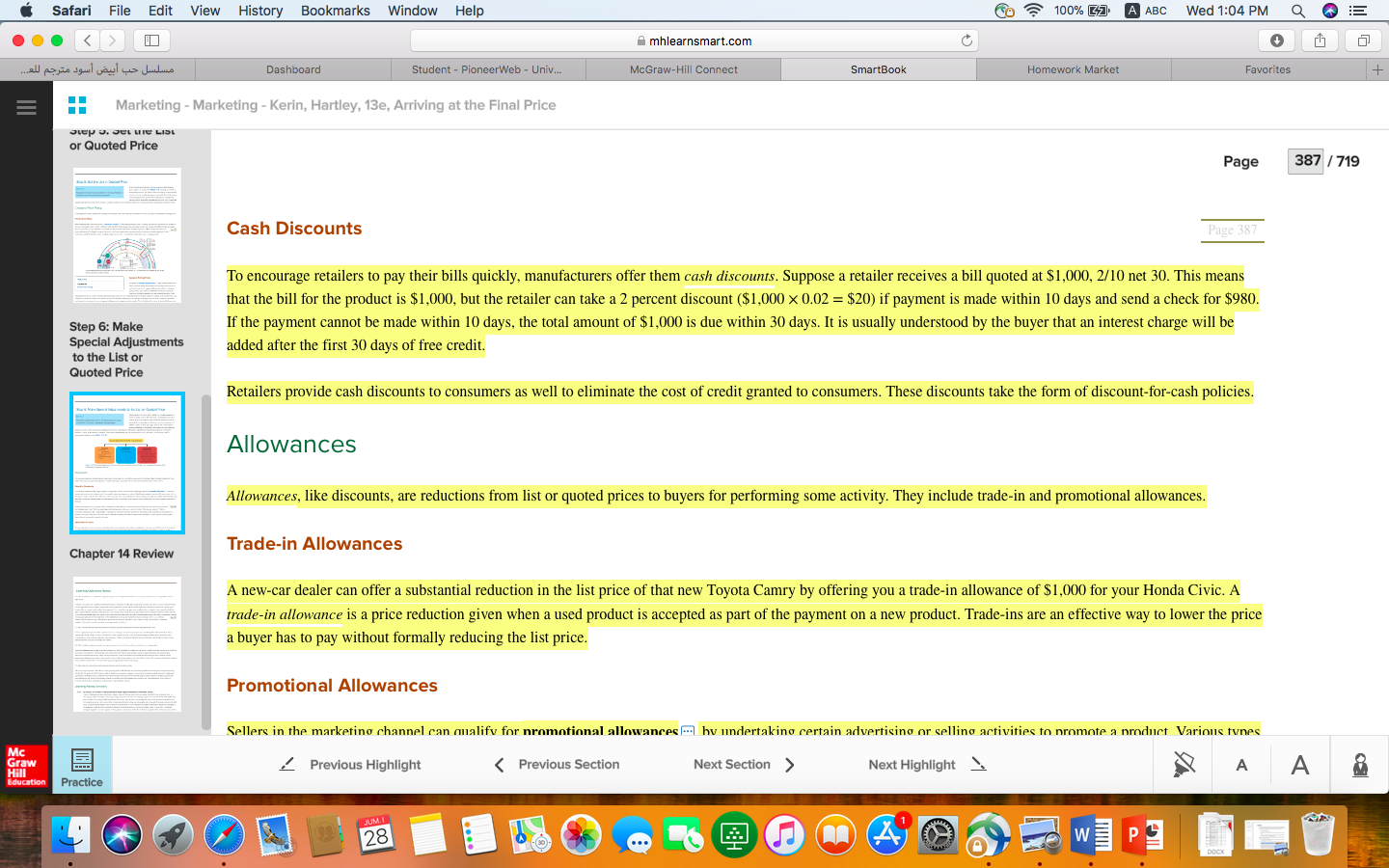Image resolution: width=1389 pixels, height=868 pixels.
Task: Open Spotlight search in menu bar
Action: coord(1298,11)
